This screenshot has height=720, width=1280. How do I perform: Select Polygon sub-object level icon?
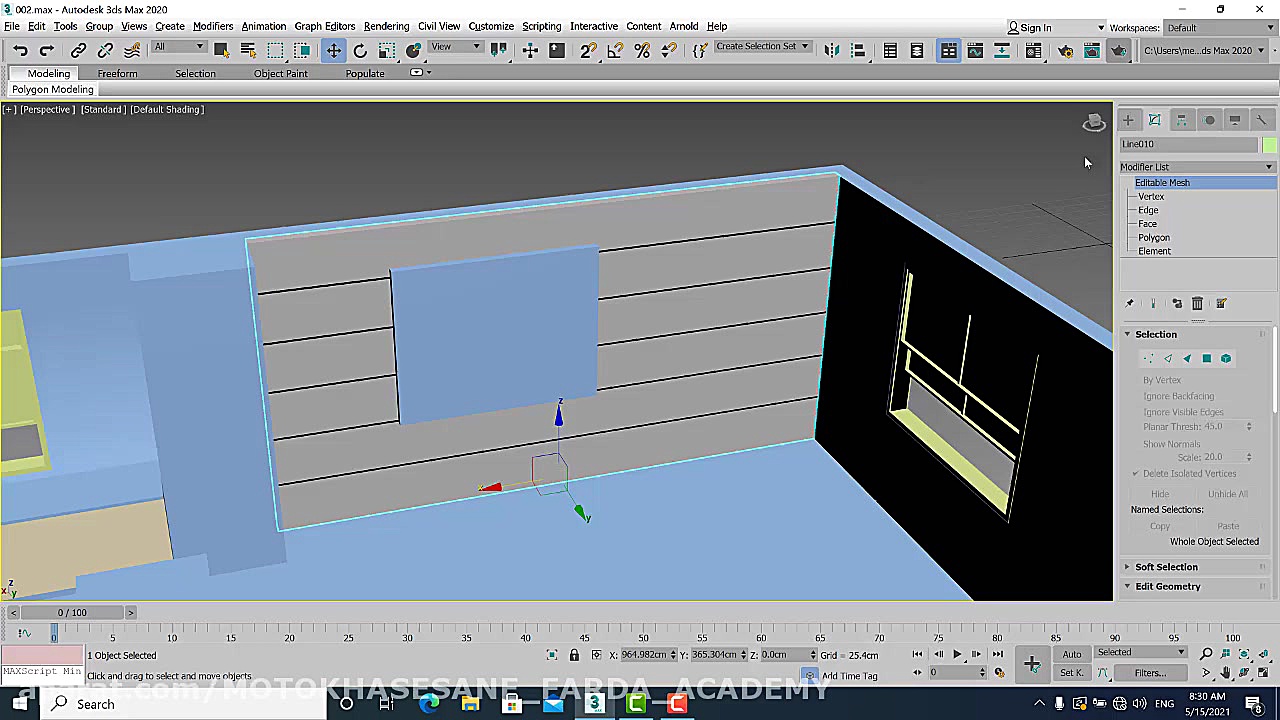[x=1207, y=358]
